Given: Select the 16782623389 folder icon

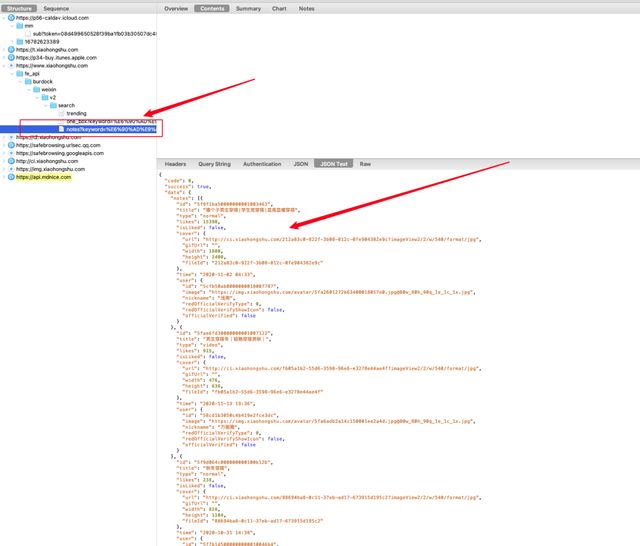Looking at the screenshot, I should (x=20, y=42).
